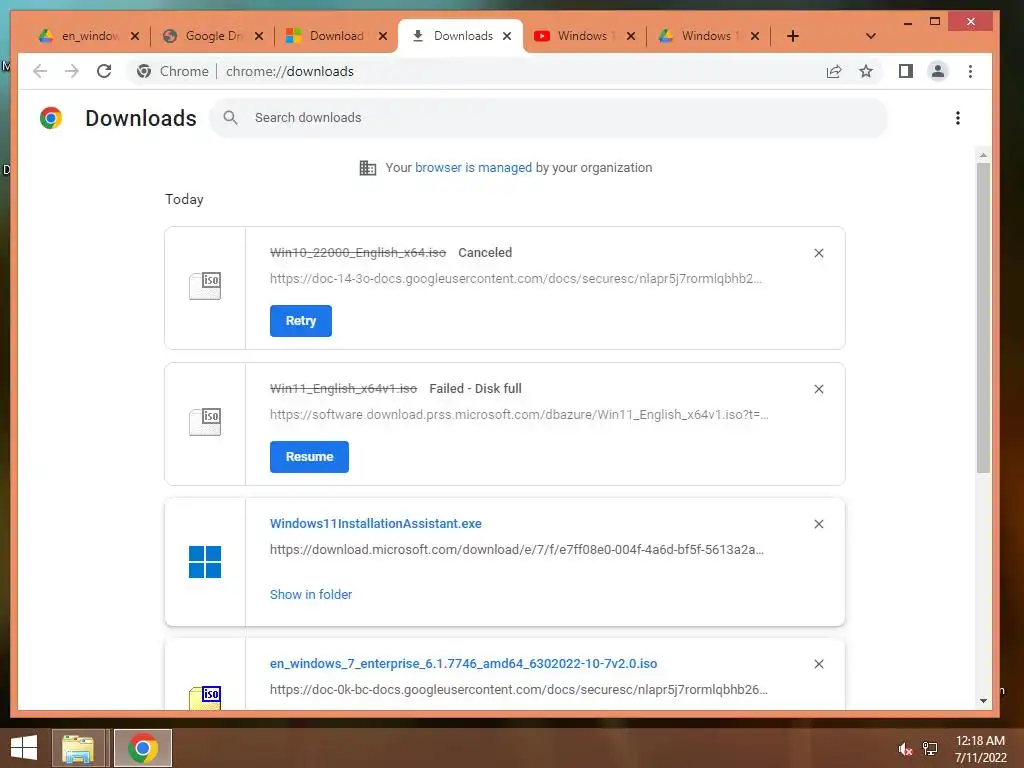Image resolution: width=1024 pixels, height=768 pixels.
Task: Click the network tray icon
Action: click(930, 749)
